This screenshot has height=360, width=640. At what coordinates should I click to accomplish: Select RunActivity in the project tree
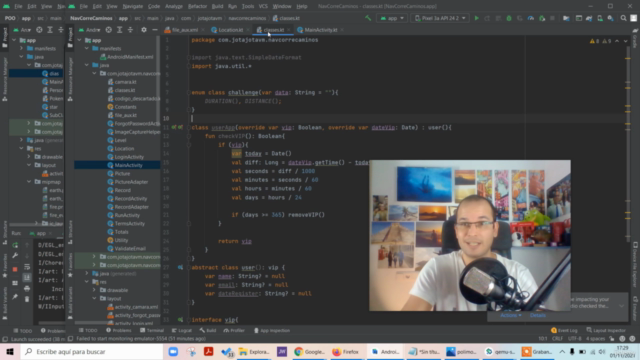point(127,215)
